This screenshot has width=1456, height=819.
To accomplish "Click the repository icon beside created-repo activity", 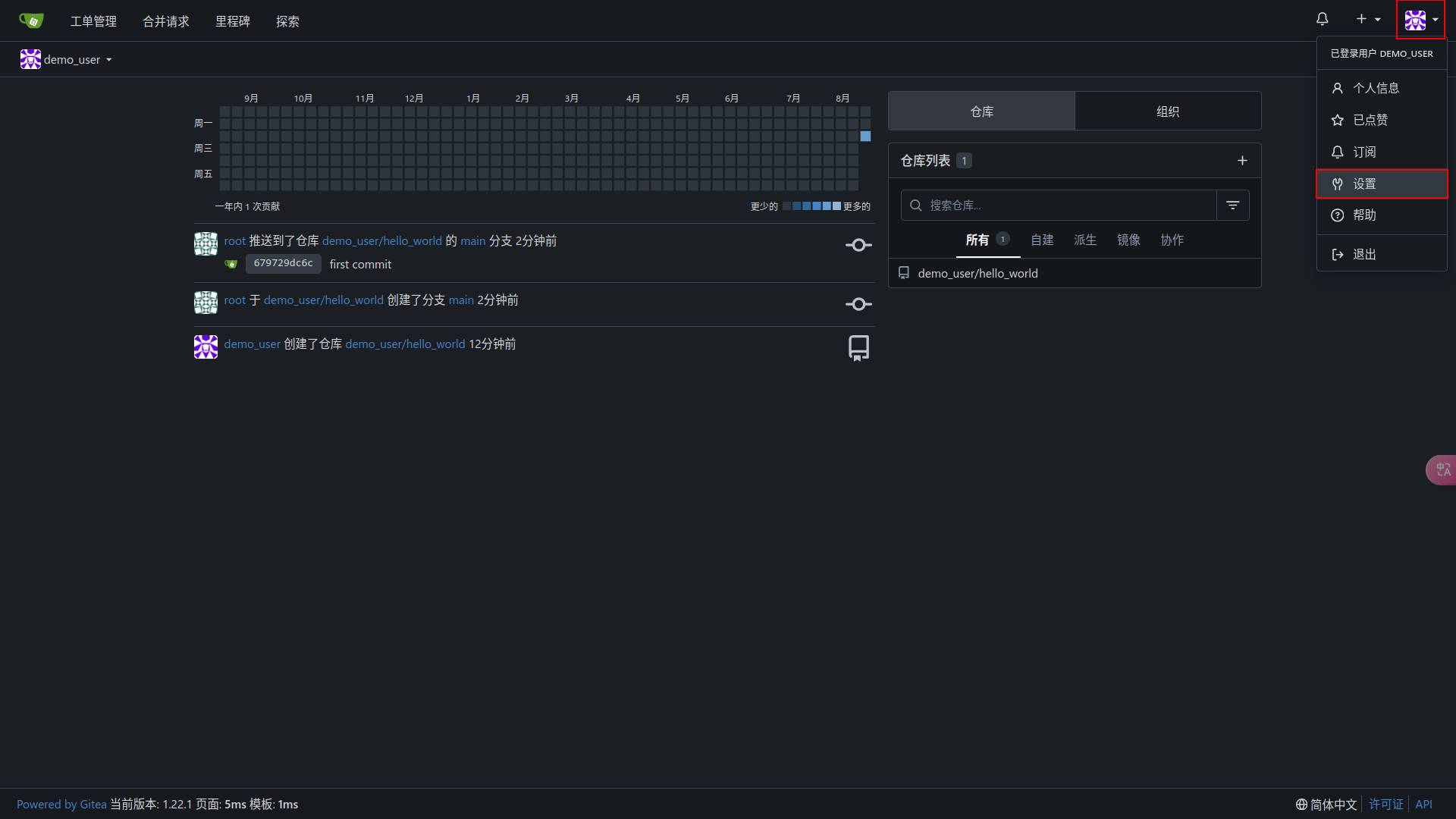I will click(858, 348).
